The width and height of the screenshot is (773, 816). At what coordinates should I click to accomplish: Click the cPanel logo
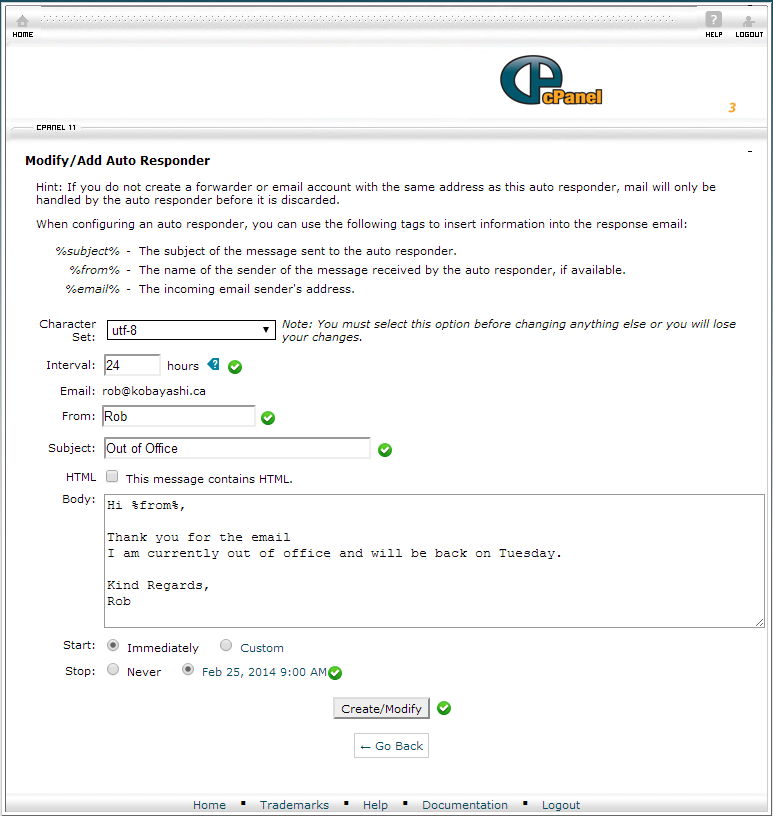(551, 81)
